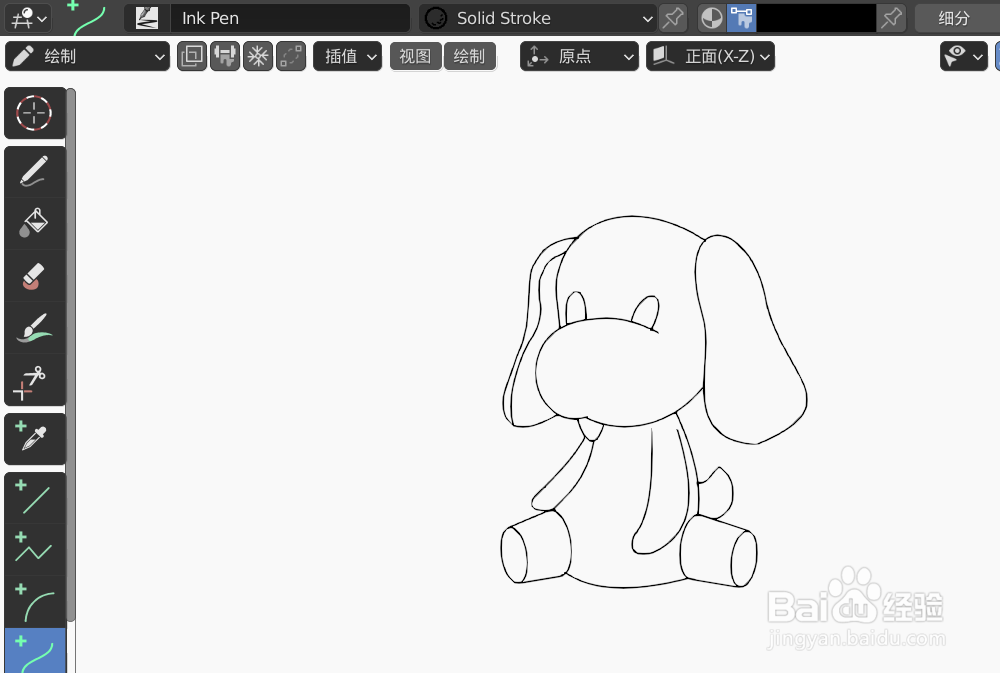Select the Cutter scissors tool
The image size is (1000, 673).
[x=33, y=380]
